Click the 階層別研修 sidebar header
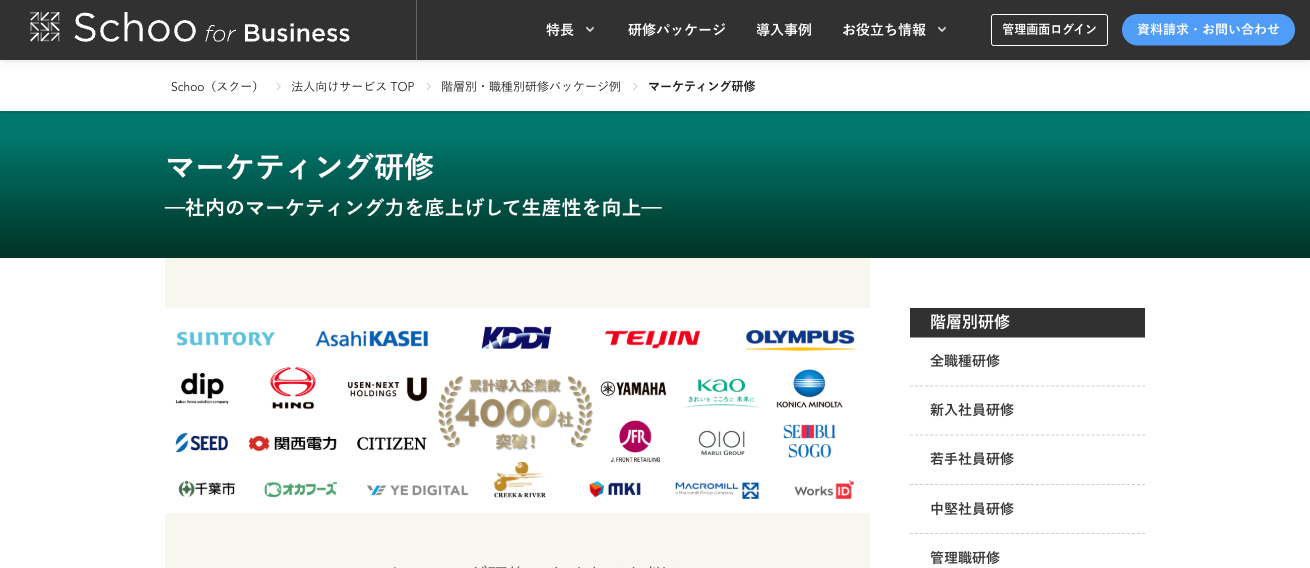1310x568 pixels. point(1027,322)
